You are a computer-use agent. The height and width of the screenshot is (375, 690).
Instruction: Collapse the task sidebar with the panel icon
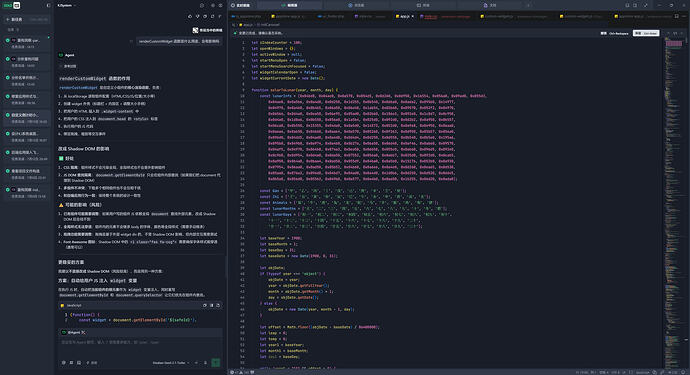48,5
